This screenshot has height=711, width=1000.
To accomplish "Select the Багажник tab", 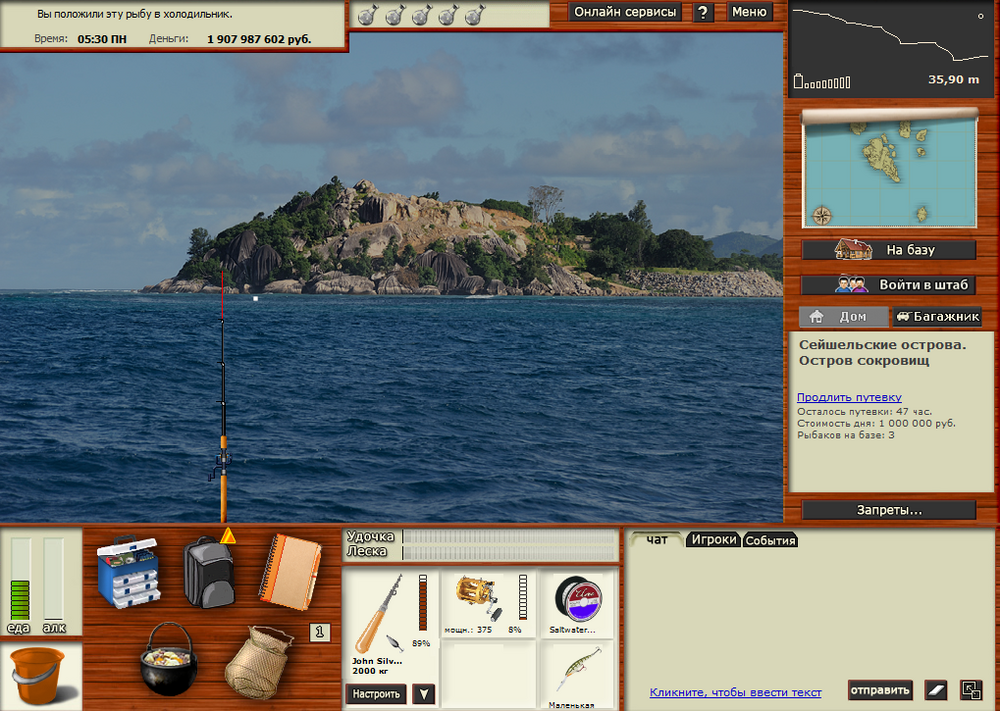I will pos(936,317).
